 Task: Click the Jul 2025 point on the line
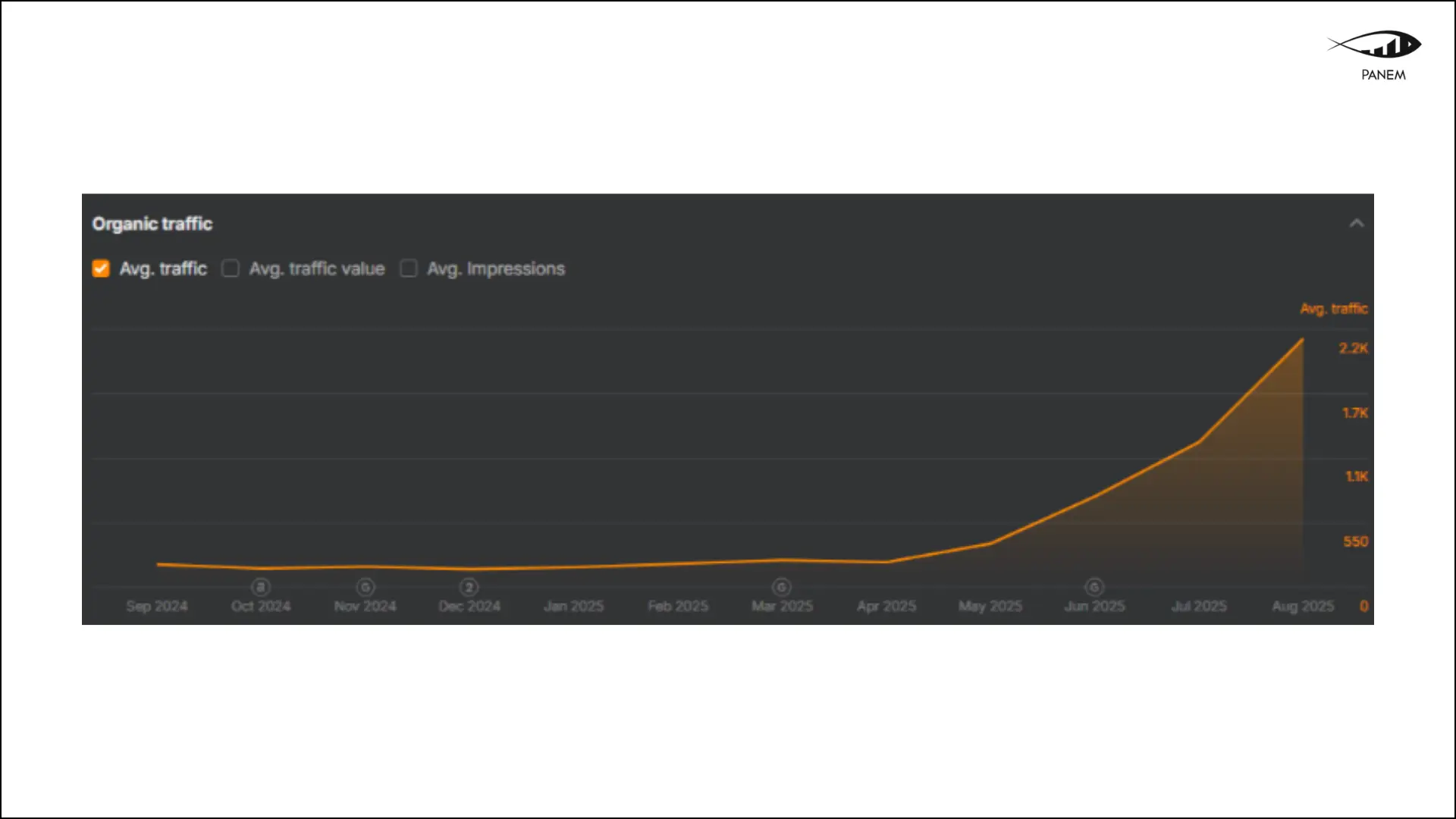[x=1199, y=442]
